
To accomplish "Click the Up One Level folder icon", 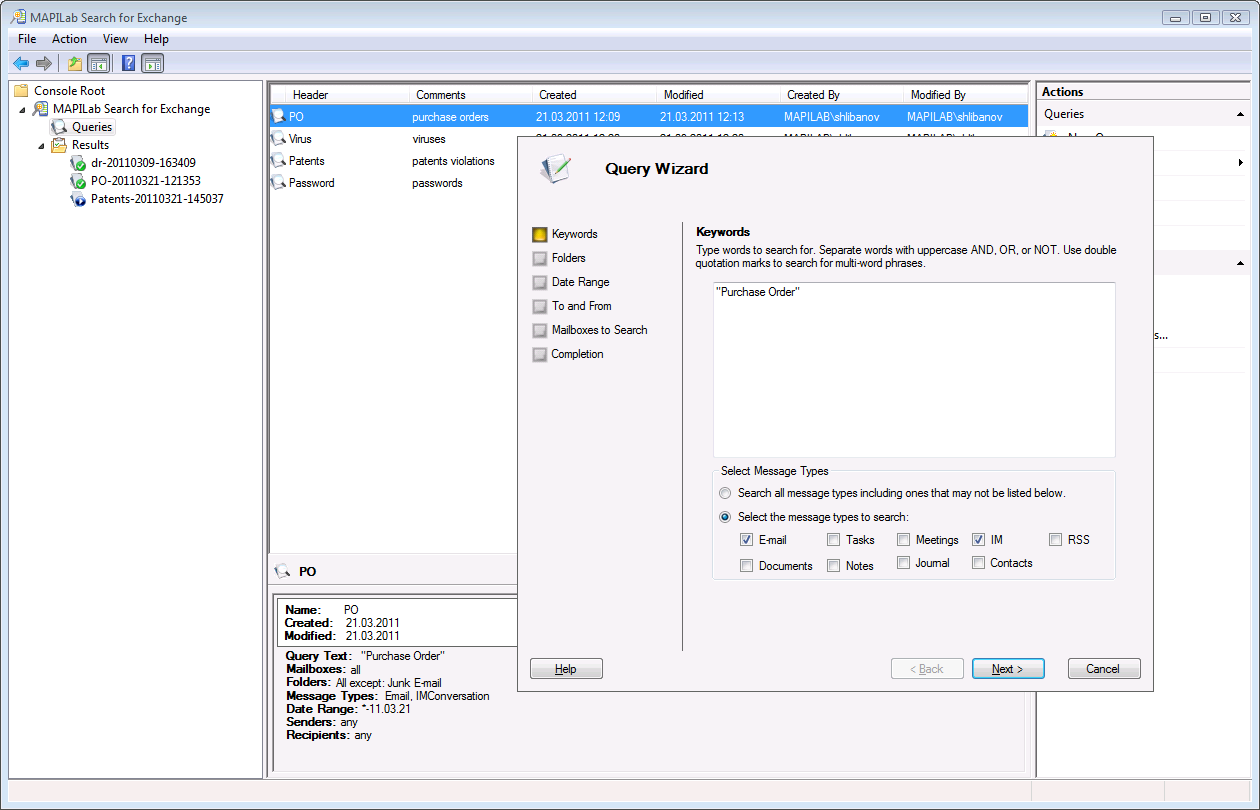I will (x=75, y=64).
